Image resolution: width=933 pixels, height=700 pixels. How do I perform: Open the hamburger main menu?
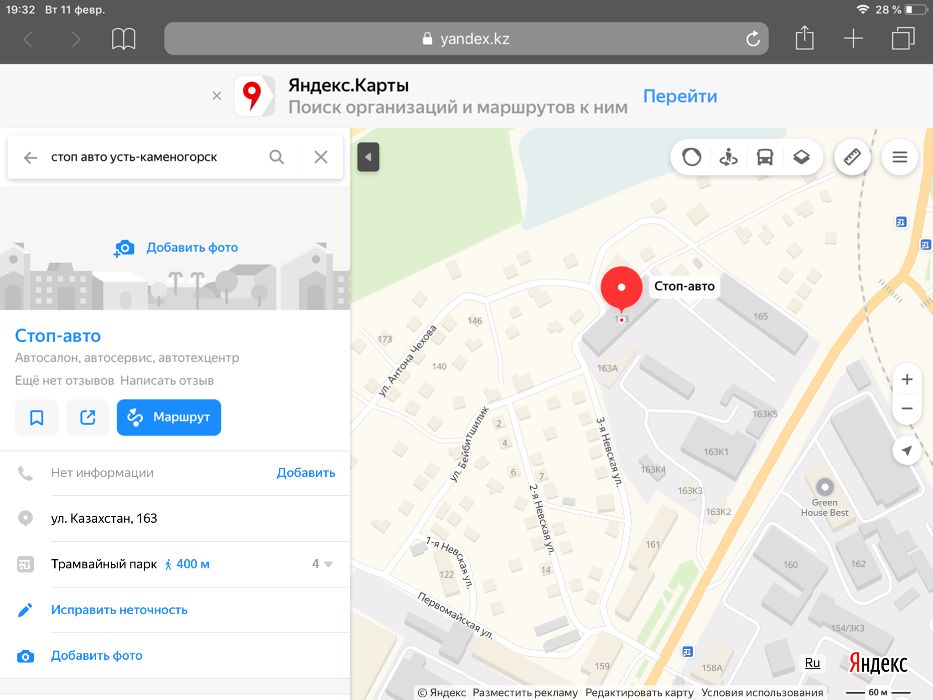coord(900,157)
